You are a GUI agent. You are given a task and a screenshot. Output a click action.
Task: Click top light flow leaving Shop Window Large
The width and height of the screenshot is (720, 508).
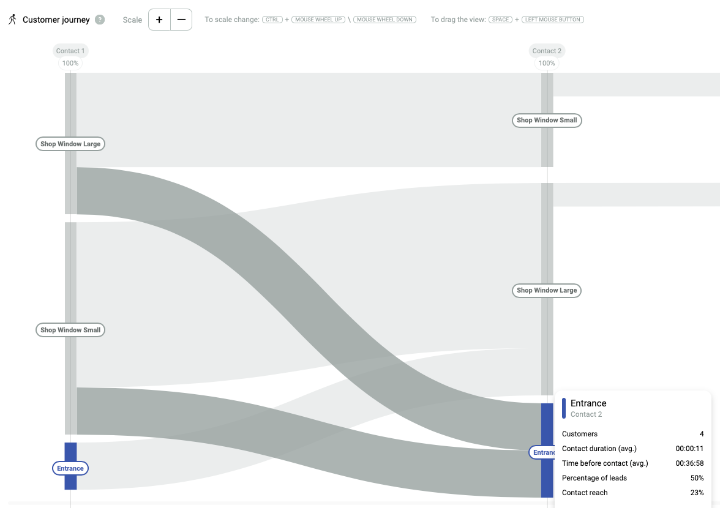[x=300, y=120]
